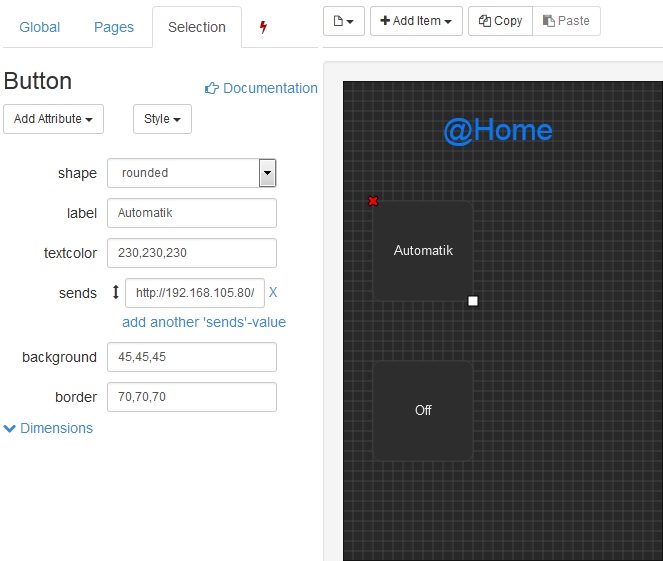663x561 pixels.
Task: Click the background color input field
Action: pyautogui.click(x=191, y=357)
